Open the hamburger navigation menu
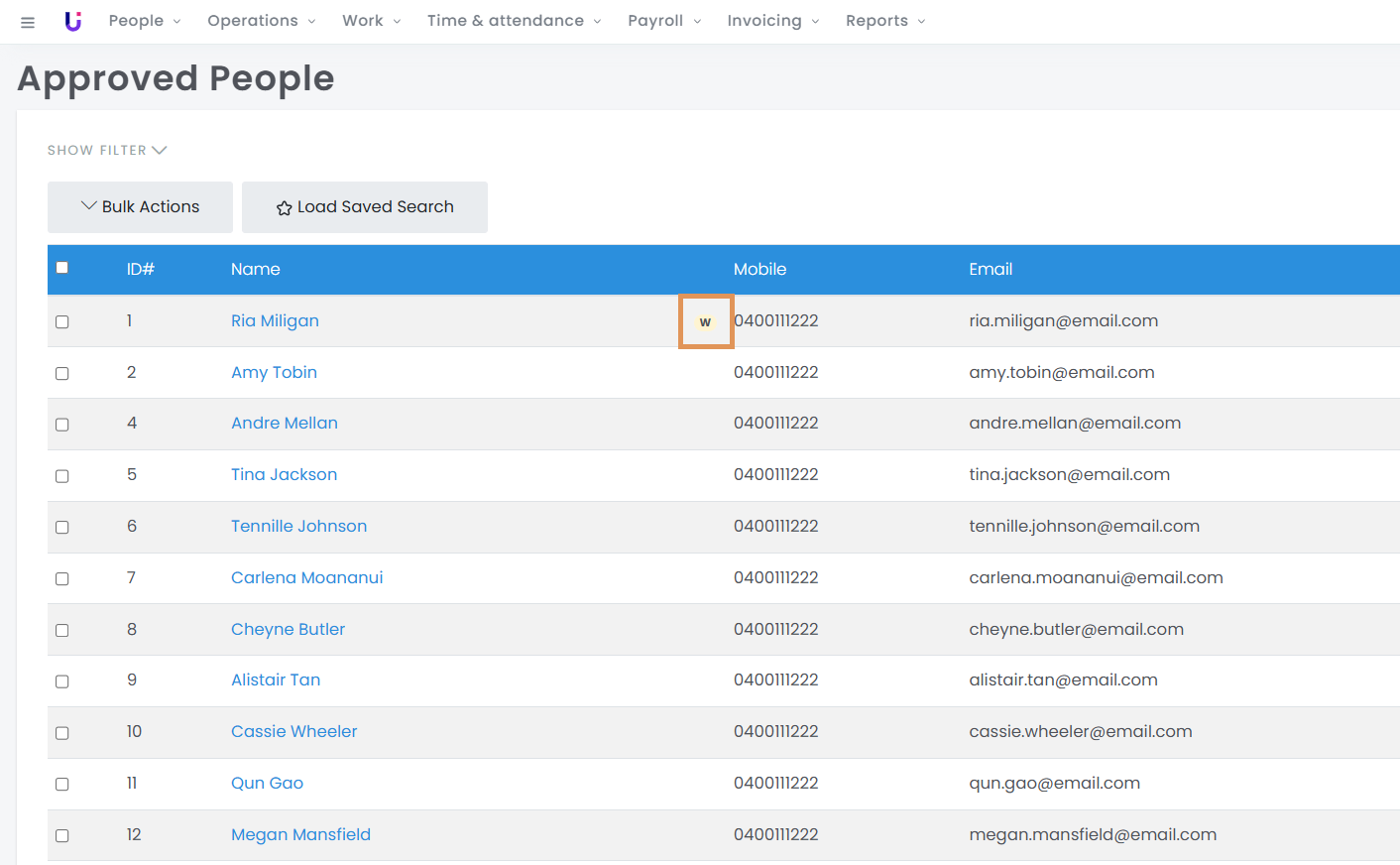The width and height of the screenshot is (1400, 865). click(28, 22)
